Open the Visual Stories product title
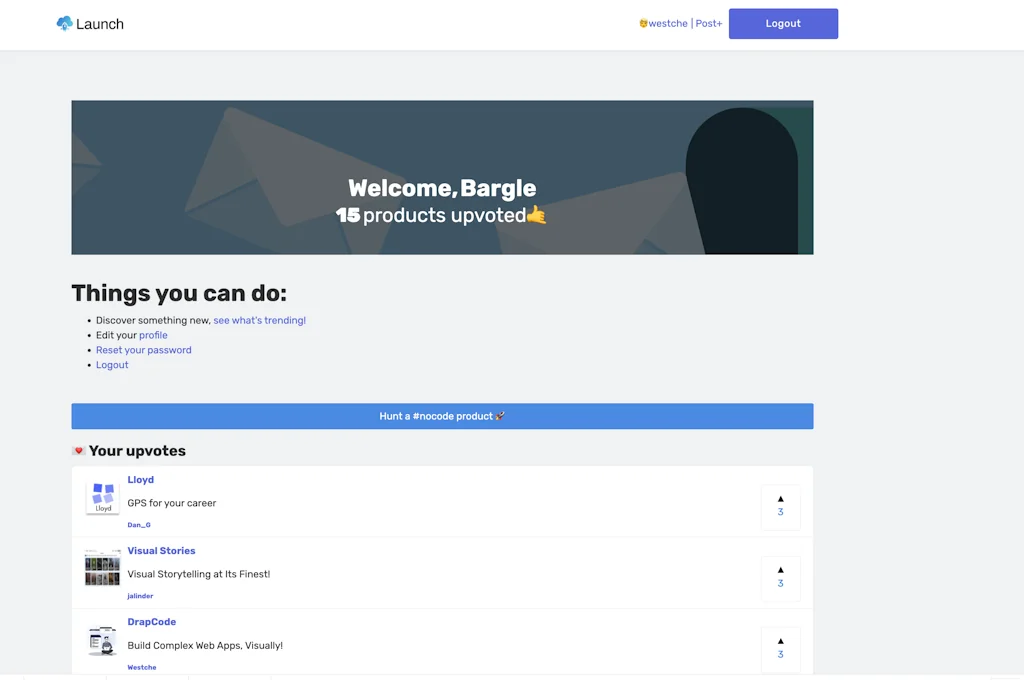The width and height of the screenshot is (1024, 680). pyautogui.click(x=161, y=551)
